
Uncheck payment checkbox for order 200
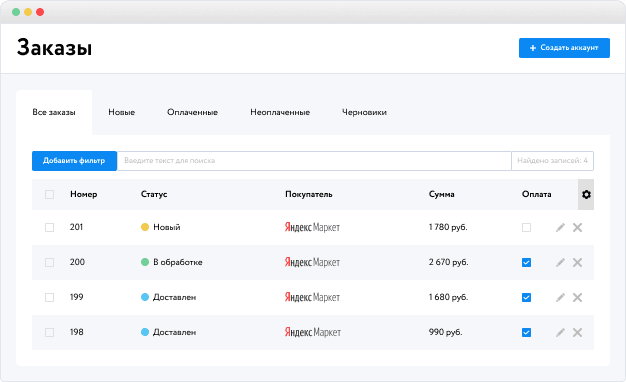(x=527, y=262)
